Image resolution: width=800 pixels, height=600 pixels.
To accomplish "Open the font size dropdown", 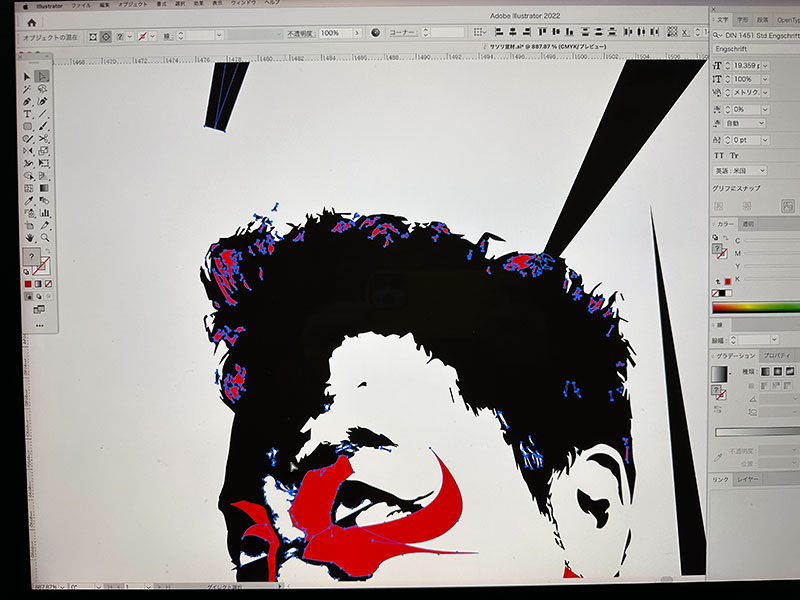I will [x=765, y=66].
